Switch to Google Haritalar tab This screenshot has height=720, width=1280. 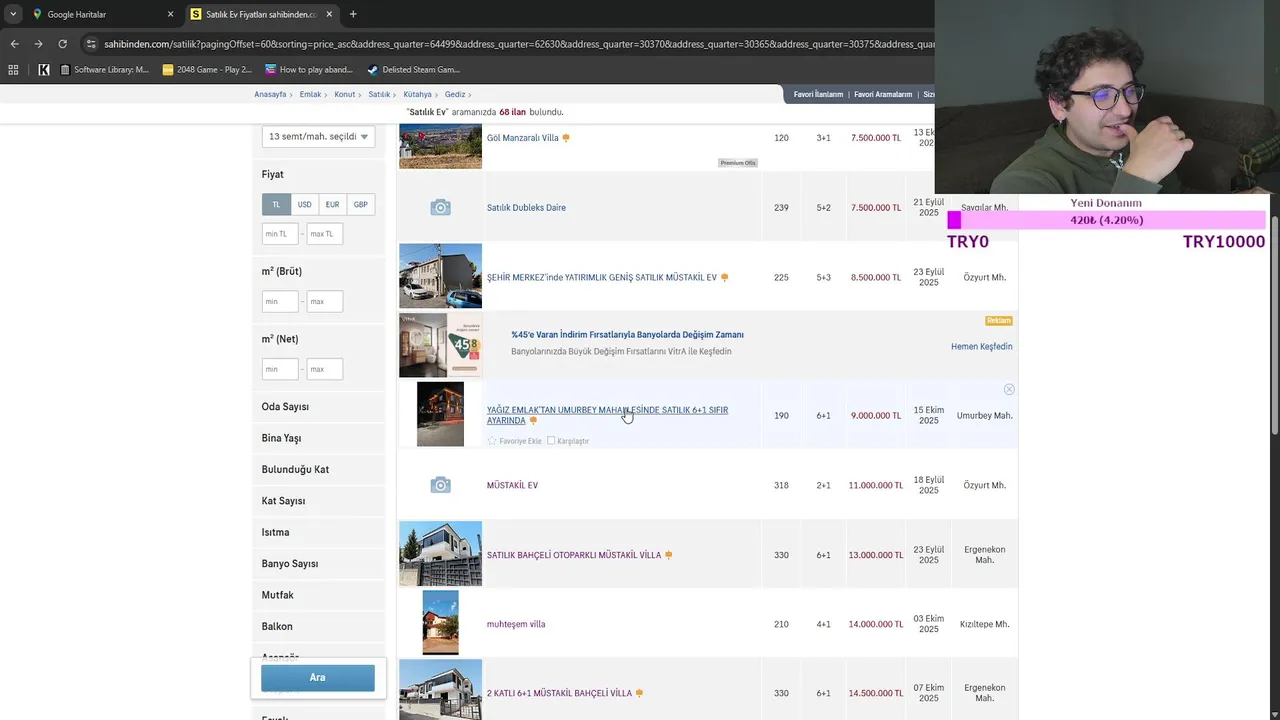coord(95,14)
